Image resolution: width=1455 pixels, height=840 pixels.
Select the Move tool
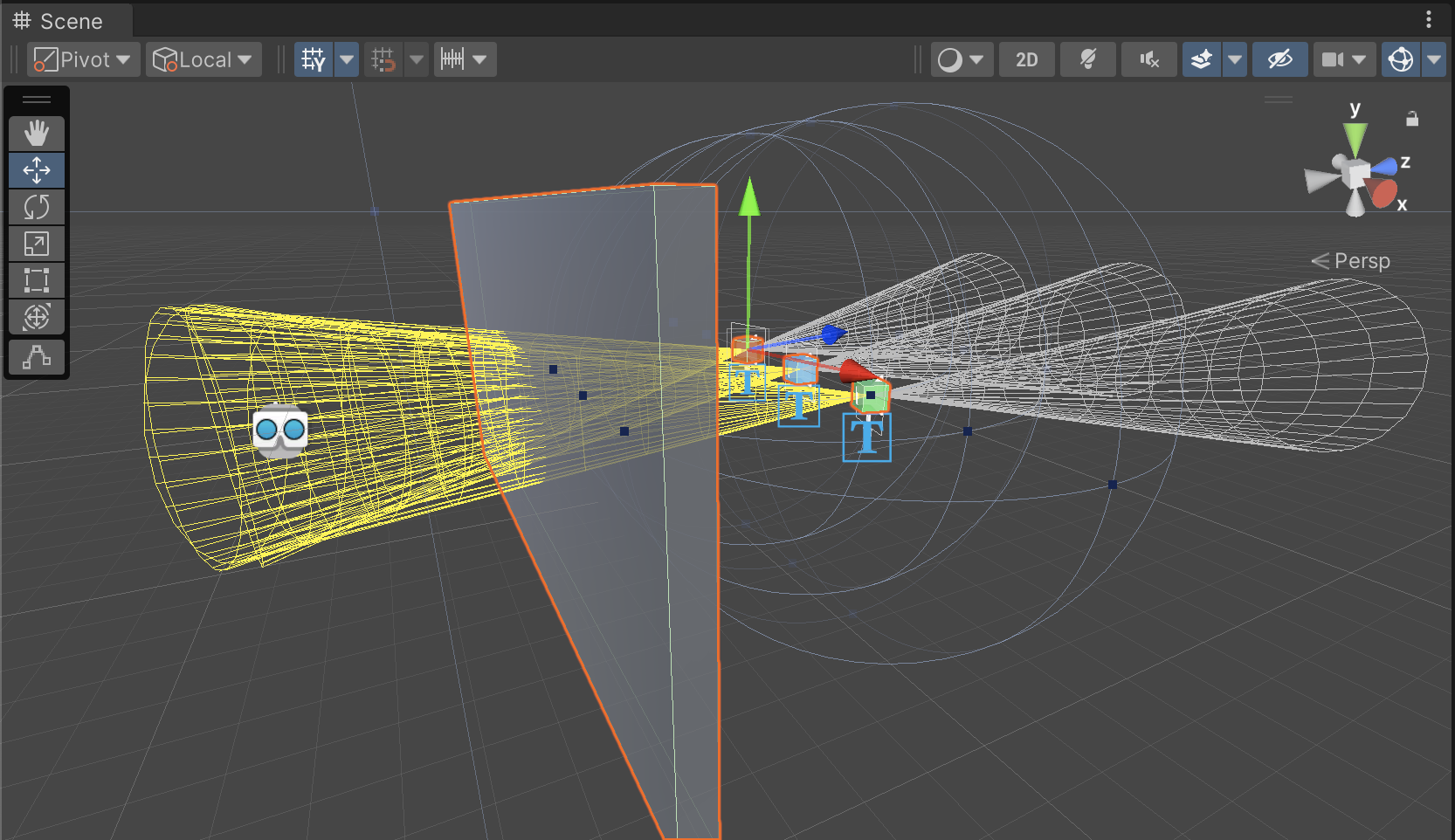tap(37, 170)
